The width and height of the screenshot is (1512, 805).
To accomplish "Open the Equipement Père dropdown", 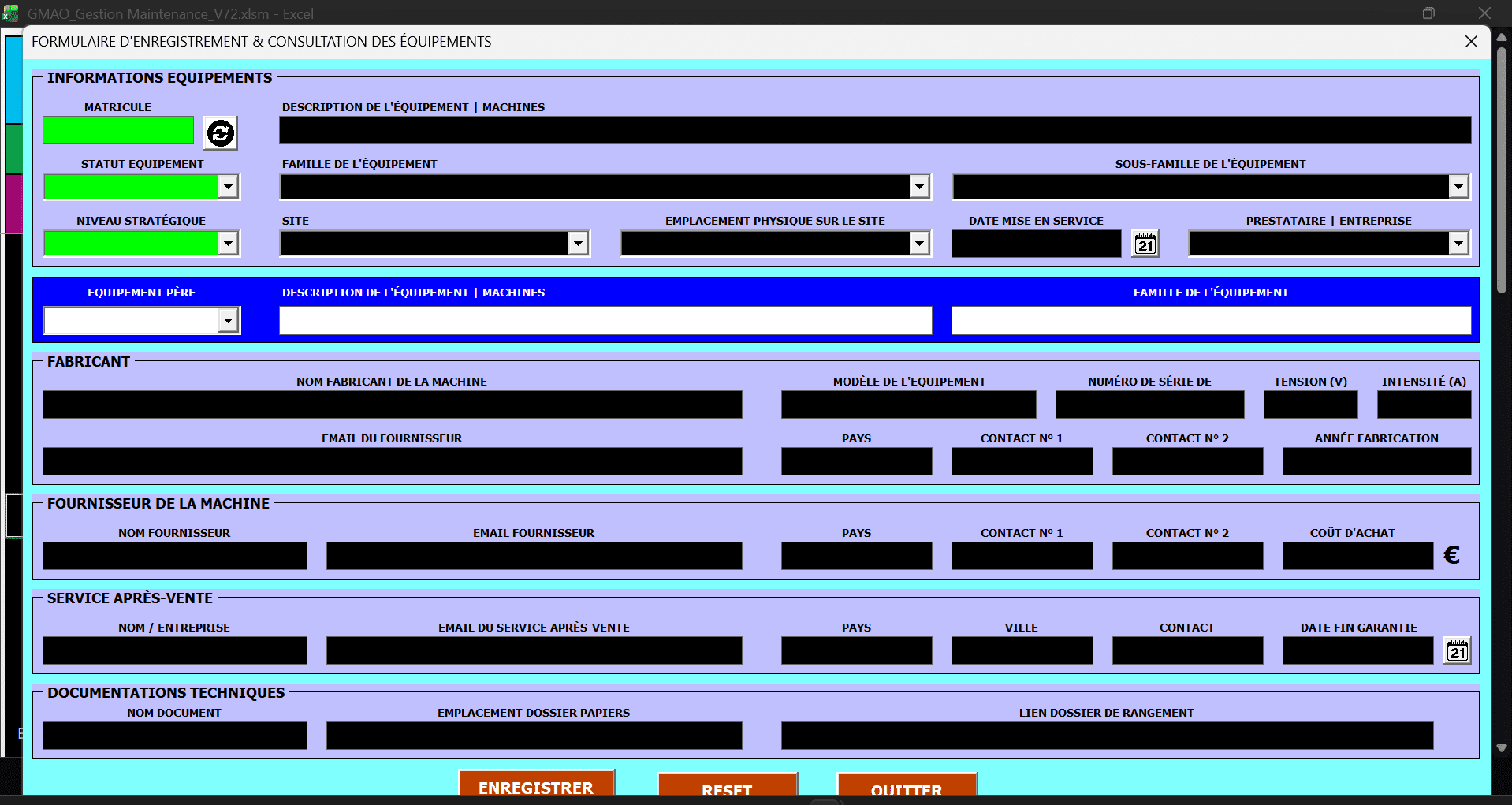I will coord(228,320).
